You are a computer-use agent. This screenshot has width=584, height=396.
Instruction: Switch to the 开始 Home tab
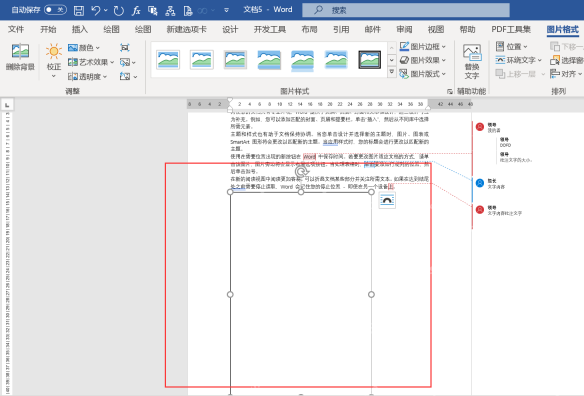(x=48, y=29)
